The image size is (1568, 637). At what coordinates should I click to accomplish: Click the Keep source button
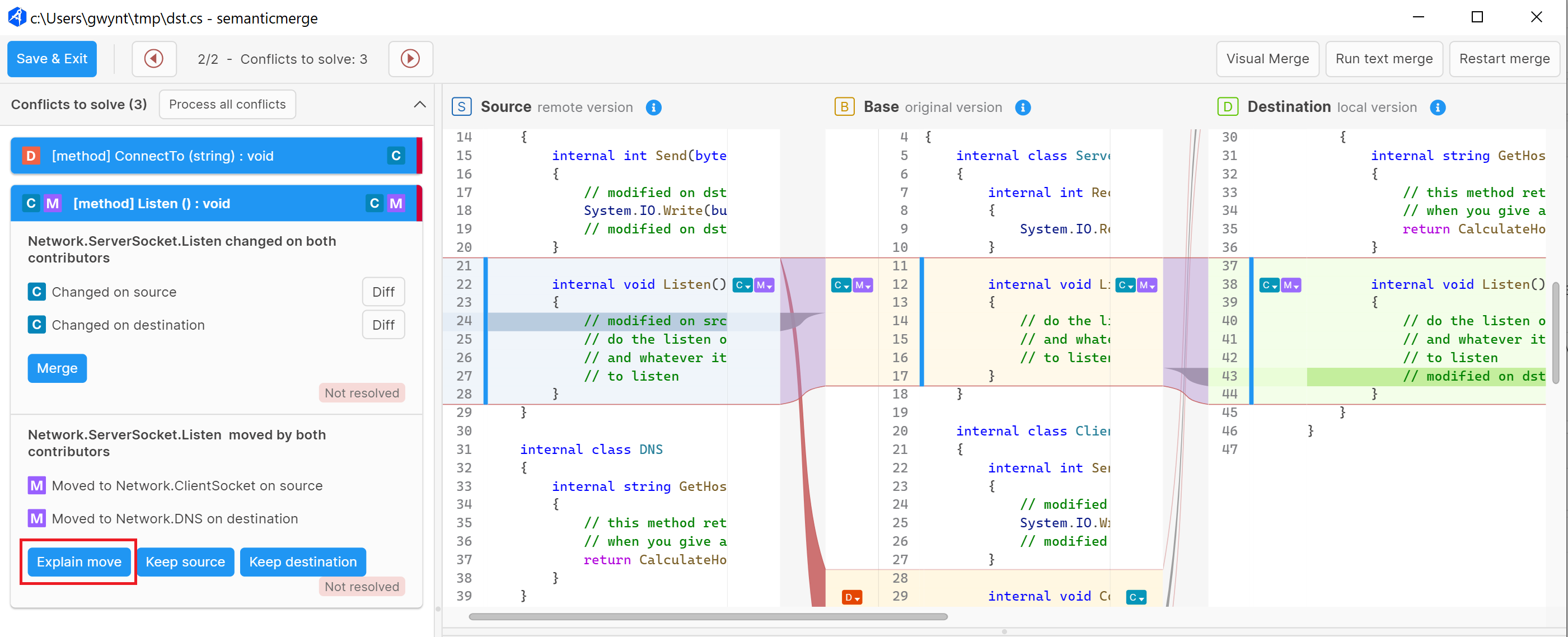point(185,561)
